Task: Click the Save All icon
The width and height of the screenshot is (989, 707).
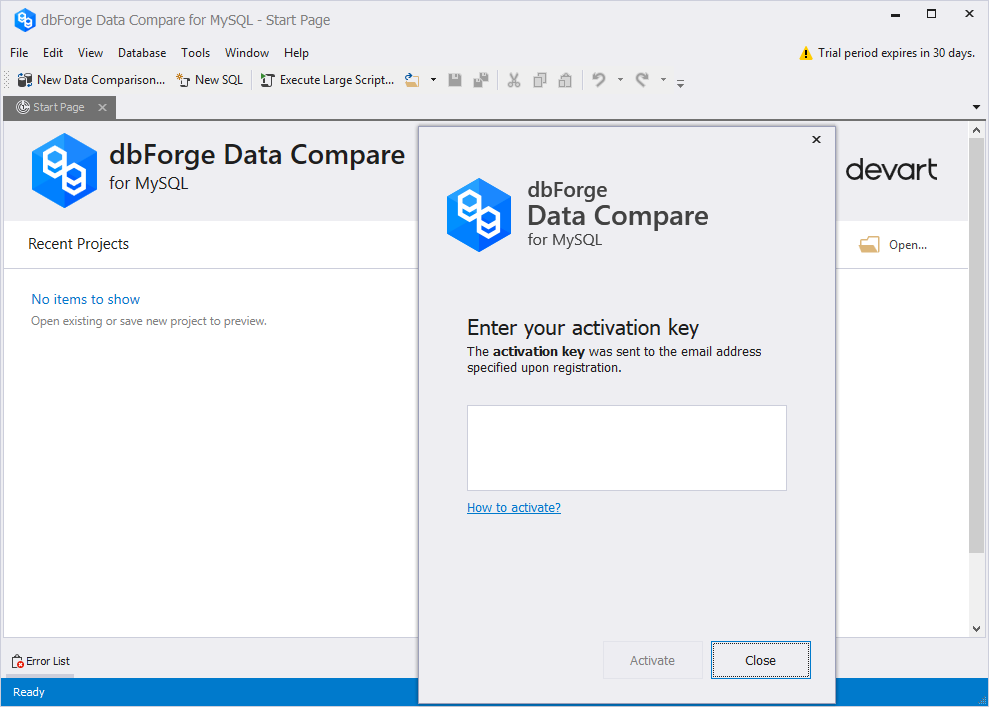Action: click(x=481, y=80)
